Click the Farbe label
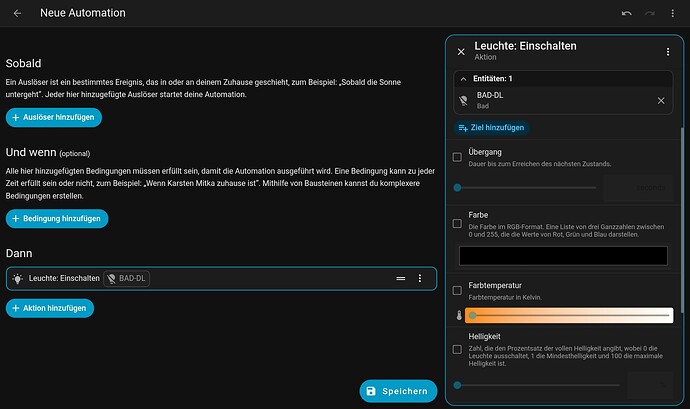Image resolution: width=690 pixels, height=409 pixels. point(478,215)
